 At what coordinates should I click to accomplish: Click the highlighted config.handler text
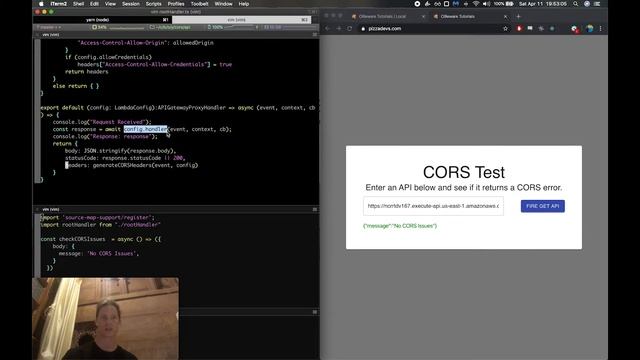(x=145, y=129)
